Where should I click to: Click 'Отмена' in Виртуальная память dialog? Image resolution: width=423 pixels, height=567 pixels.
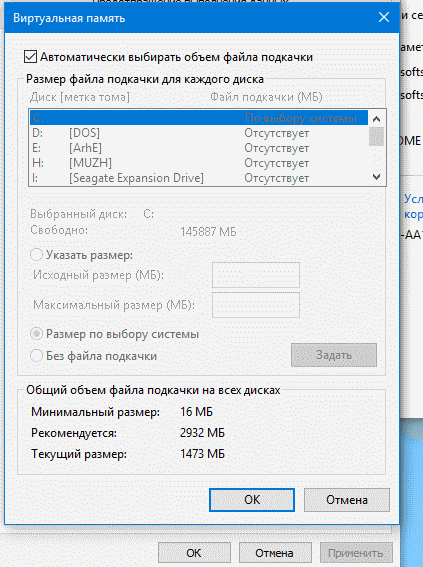347,500
